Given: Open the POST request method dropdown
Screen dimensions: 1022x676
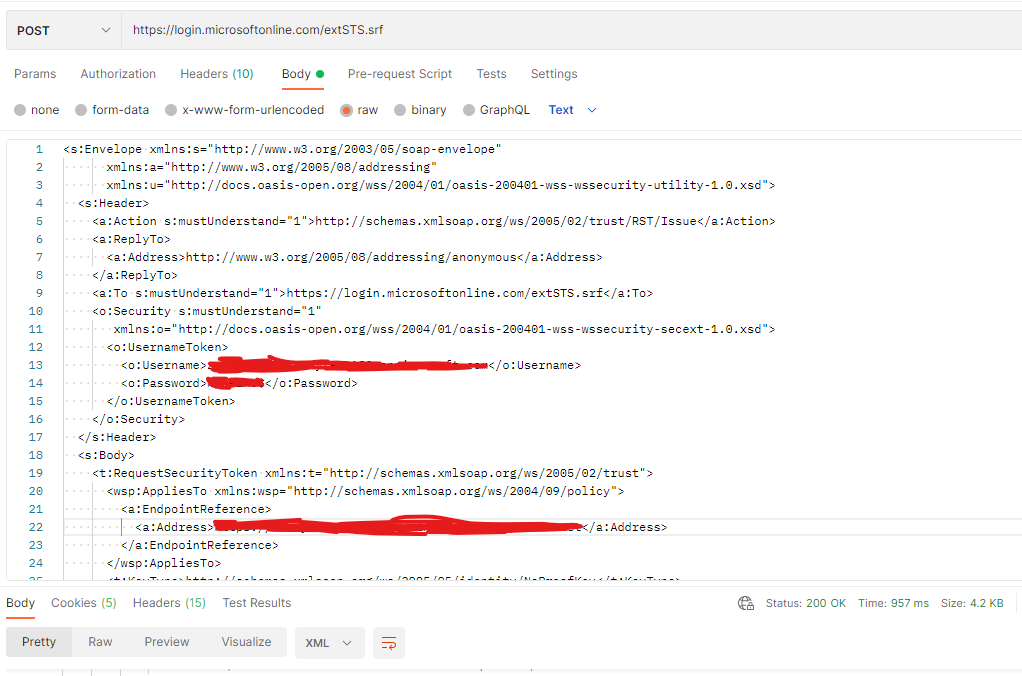Looking at the screenshot, I should (x=62, y=29).
